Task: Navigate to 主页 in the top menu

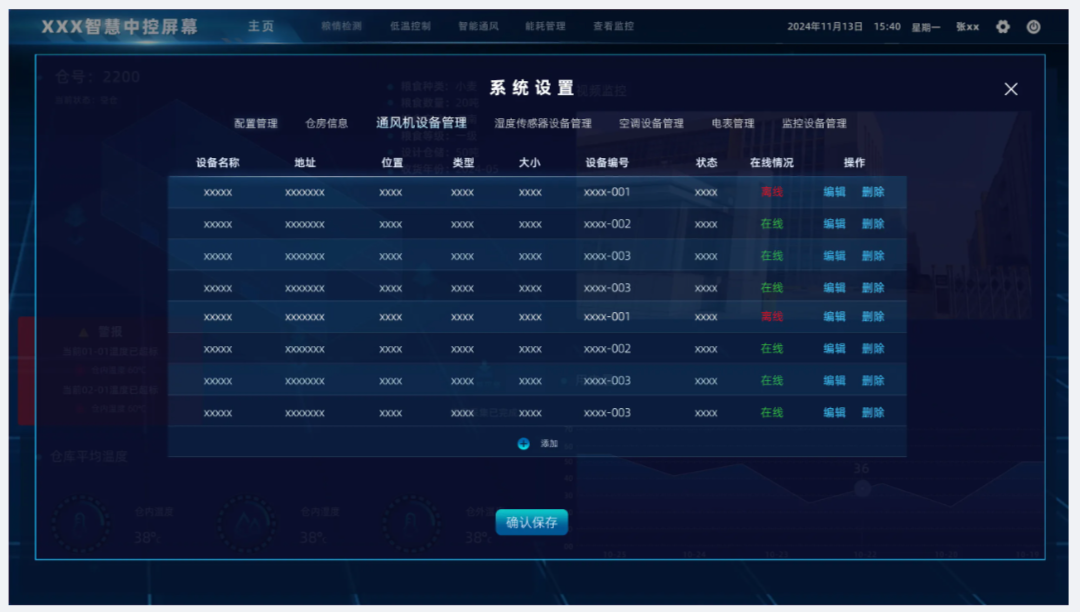Action: pos(261,27)
